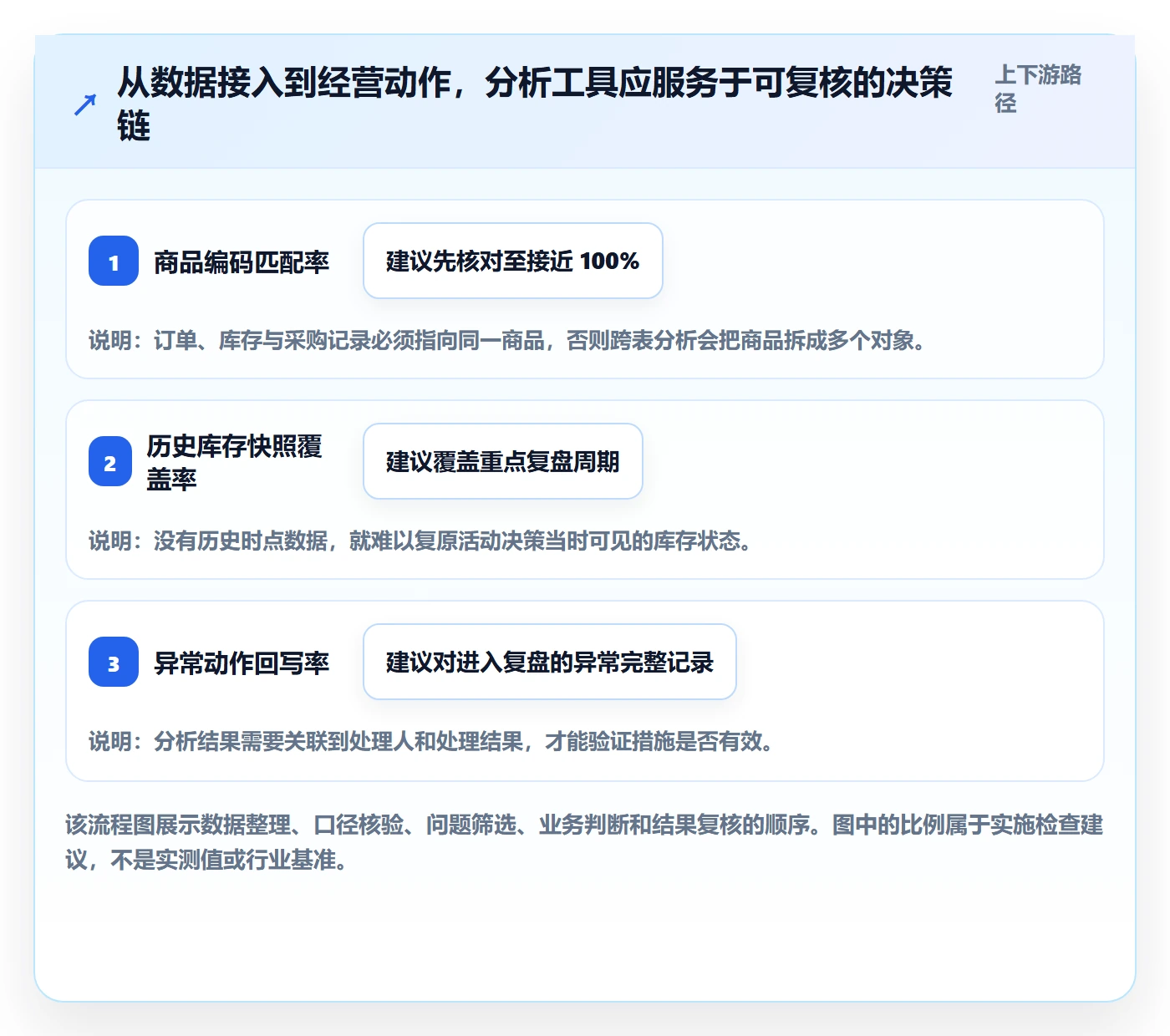Click the '异常动作回写率' item title
Image resolution: width=1170 pixels, height=1036 pixels.
[x=242, y=663]
